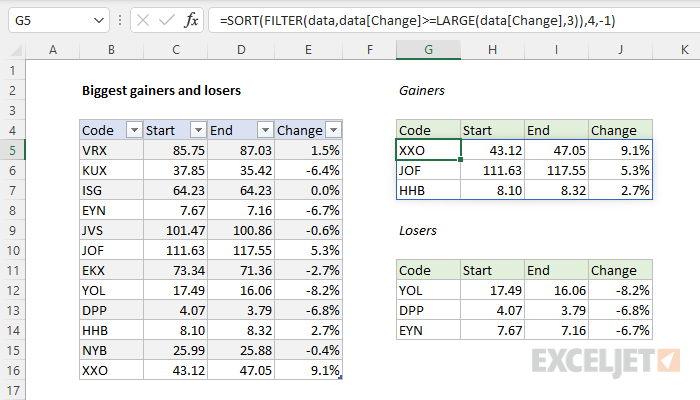Image resolution: width=700 pixels, height=400 pixels.
Task: Click Change value 1.5% for VRX
Action: pos(308,150)
